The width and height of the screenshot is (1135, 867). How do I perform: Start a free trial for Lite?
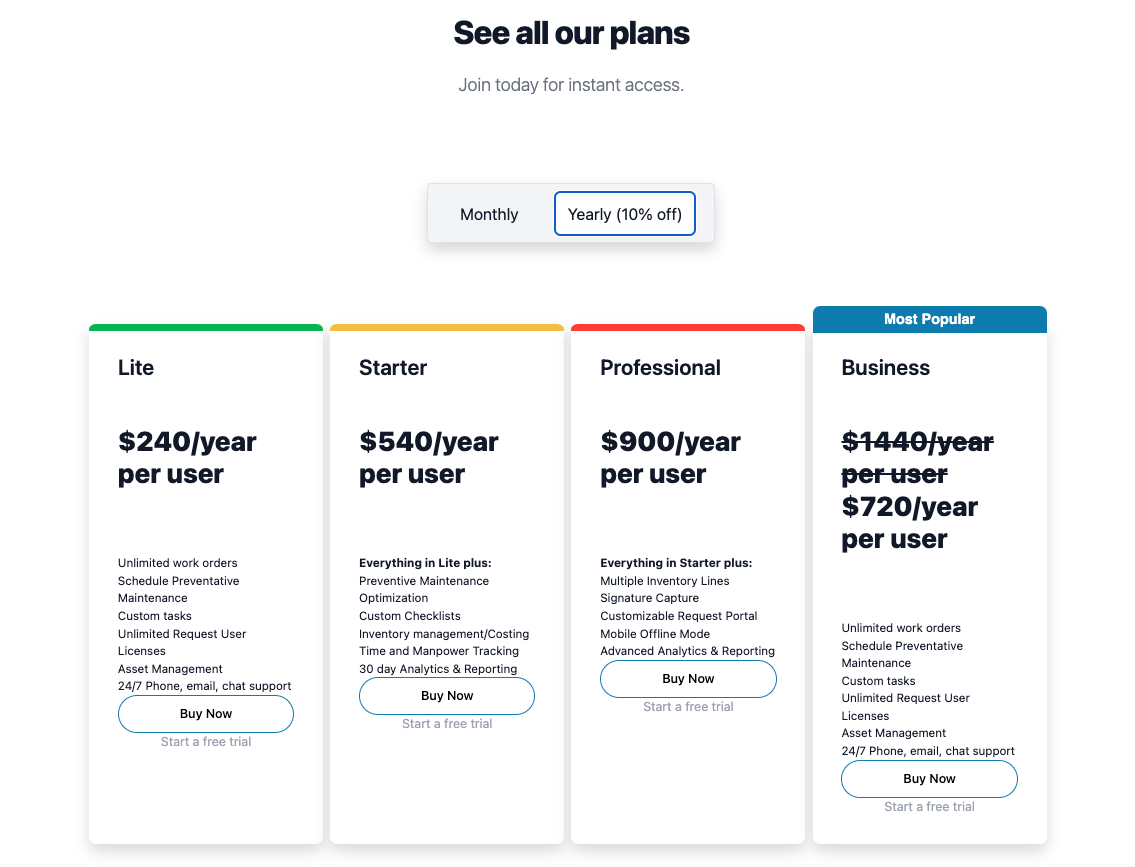pos(206,742)
